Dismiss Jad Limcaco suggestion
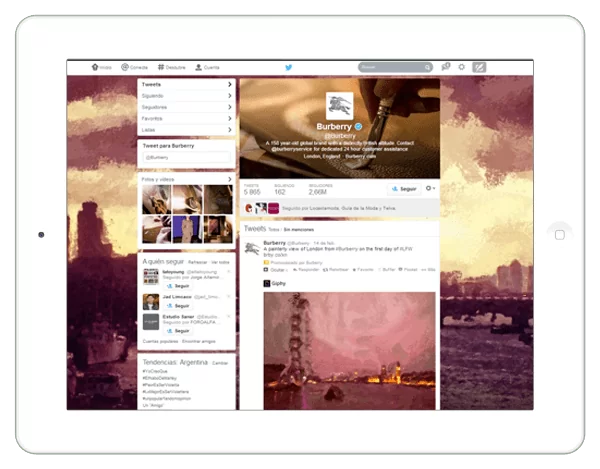This screenshot has width=600, height=469. (229, 296)
